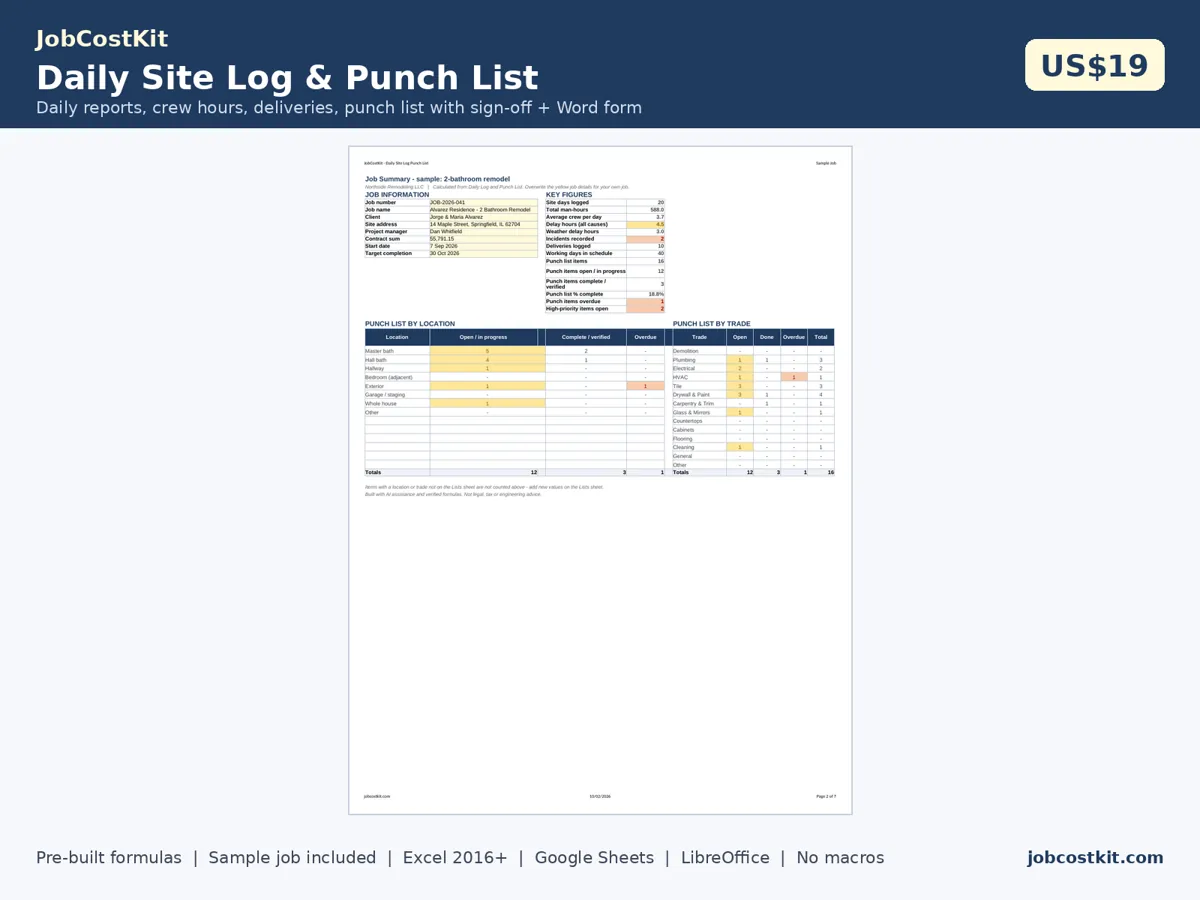
Task: Click the 'Job Summary - sample: 2-bathroom remodel' heading
Action: (437, 179)
